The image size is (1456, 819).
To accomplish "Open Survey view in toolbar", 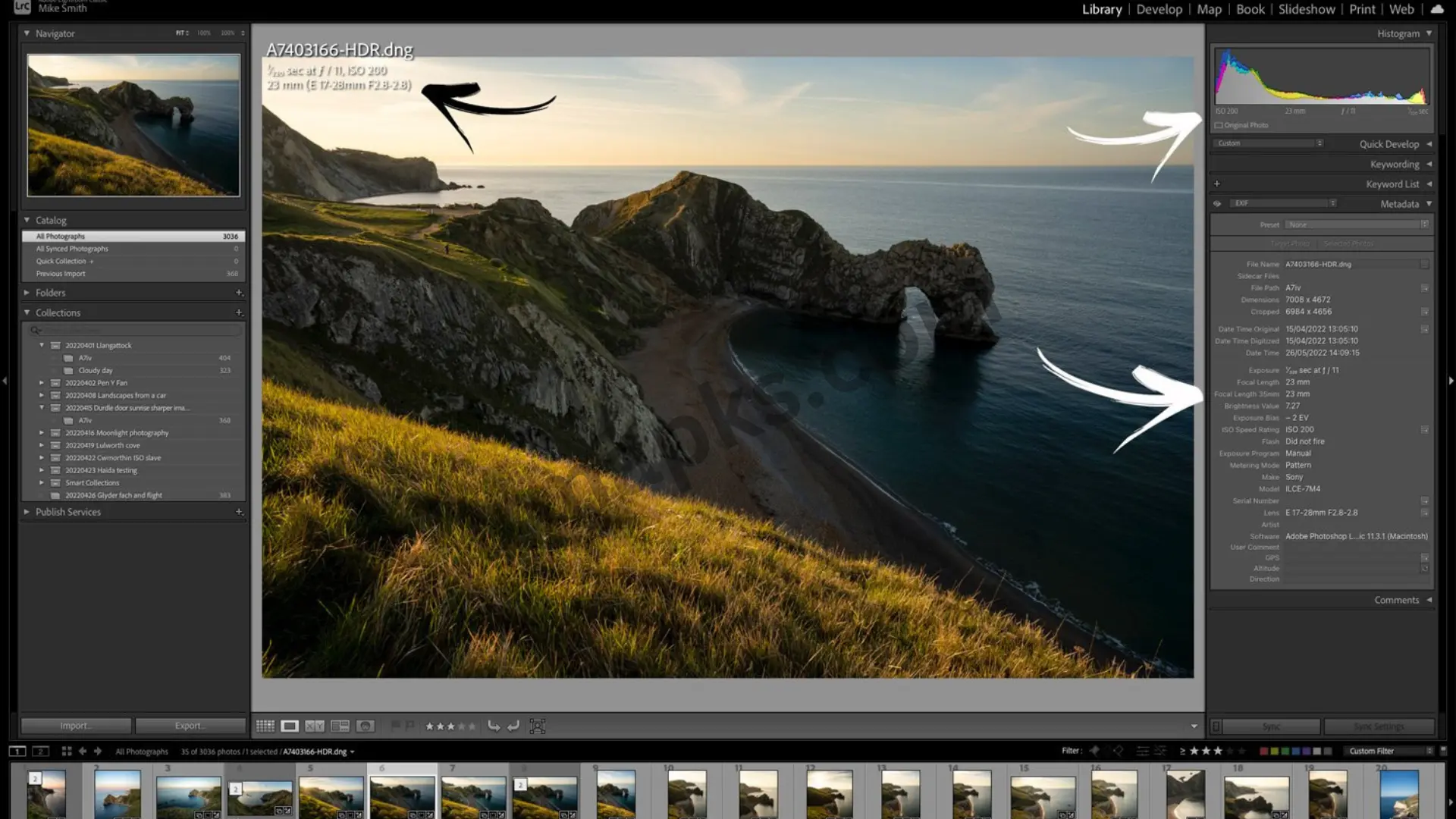I will (x=340, y=726).
